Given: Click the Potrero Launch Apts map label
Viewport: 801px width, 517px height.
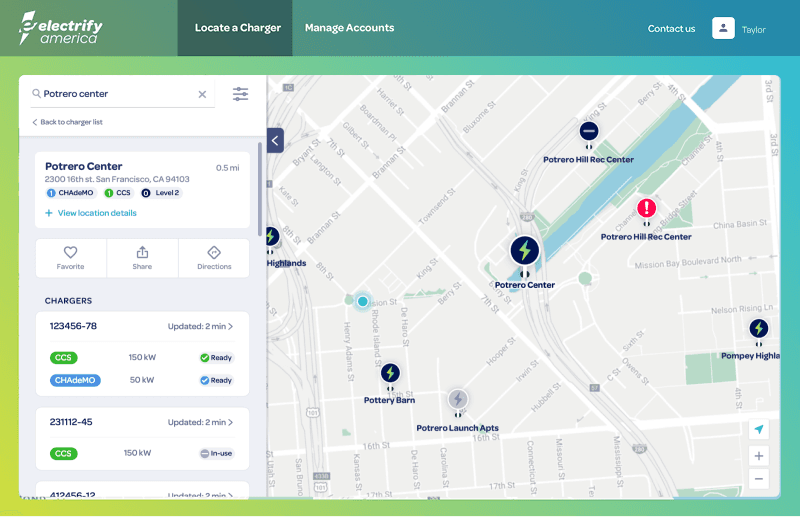Looking at the screenshot, I should click(457, 428).
